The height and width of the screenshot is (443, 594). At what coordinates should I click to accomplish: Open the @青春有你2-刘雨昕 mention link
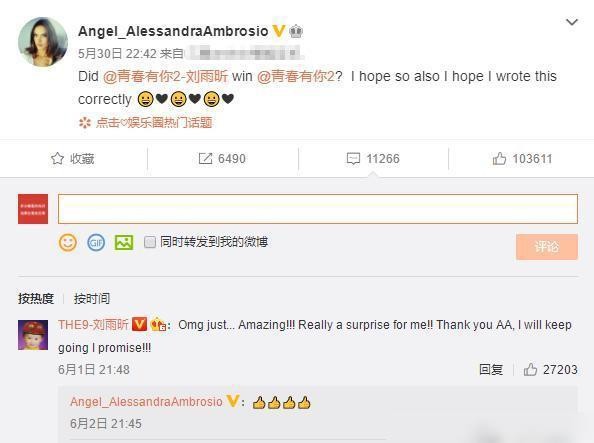[166, 76]
